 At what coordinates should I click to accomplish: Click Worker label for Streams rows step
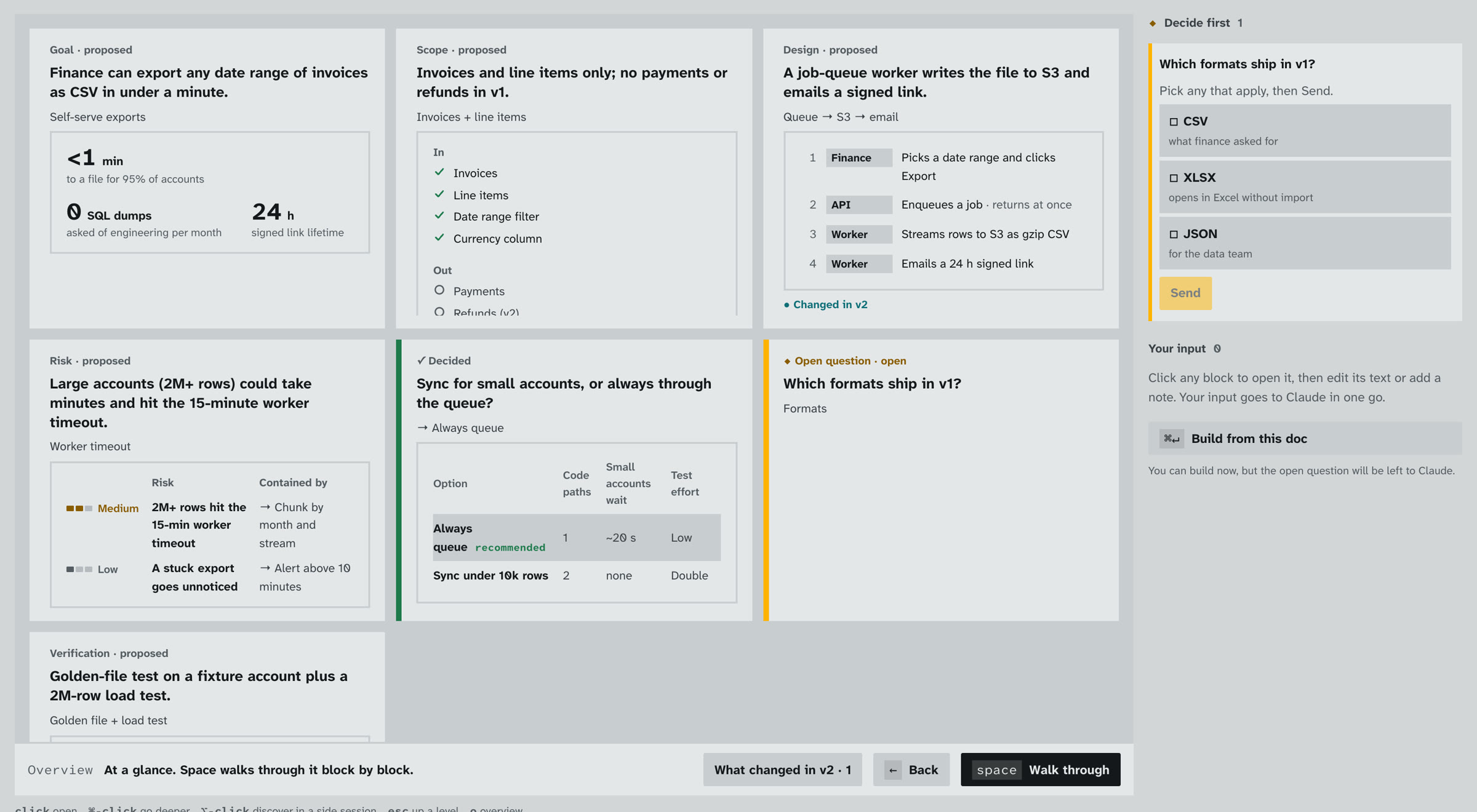(859, 234)
